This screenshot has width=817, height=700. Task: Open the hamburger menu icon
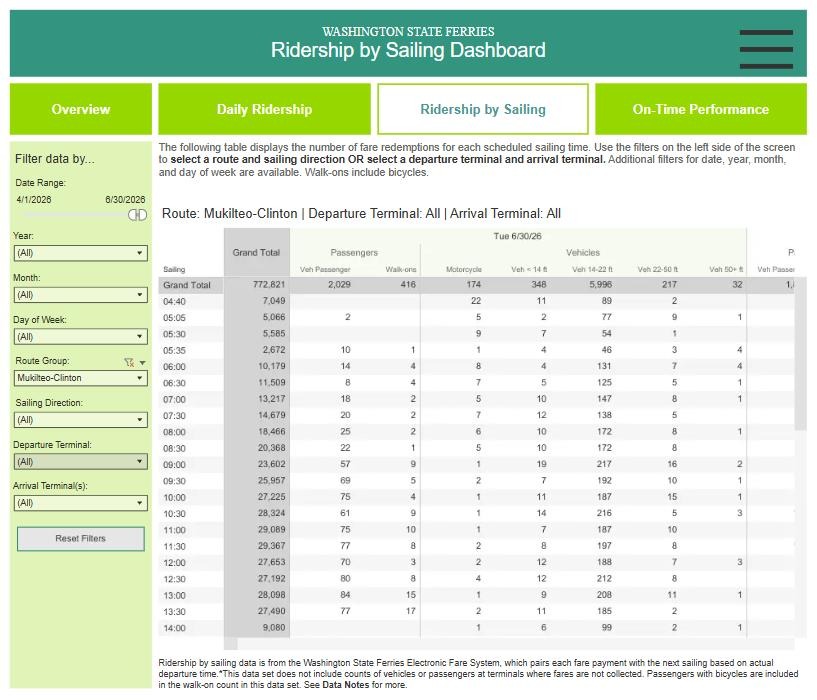point(766,49)
